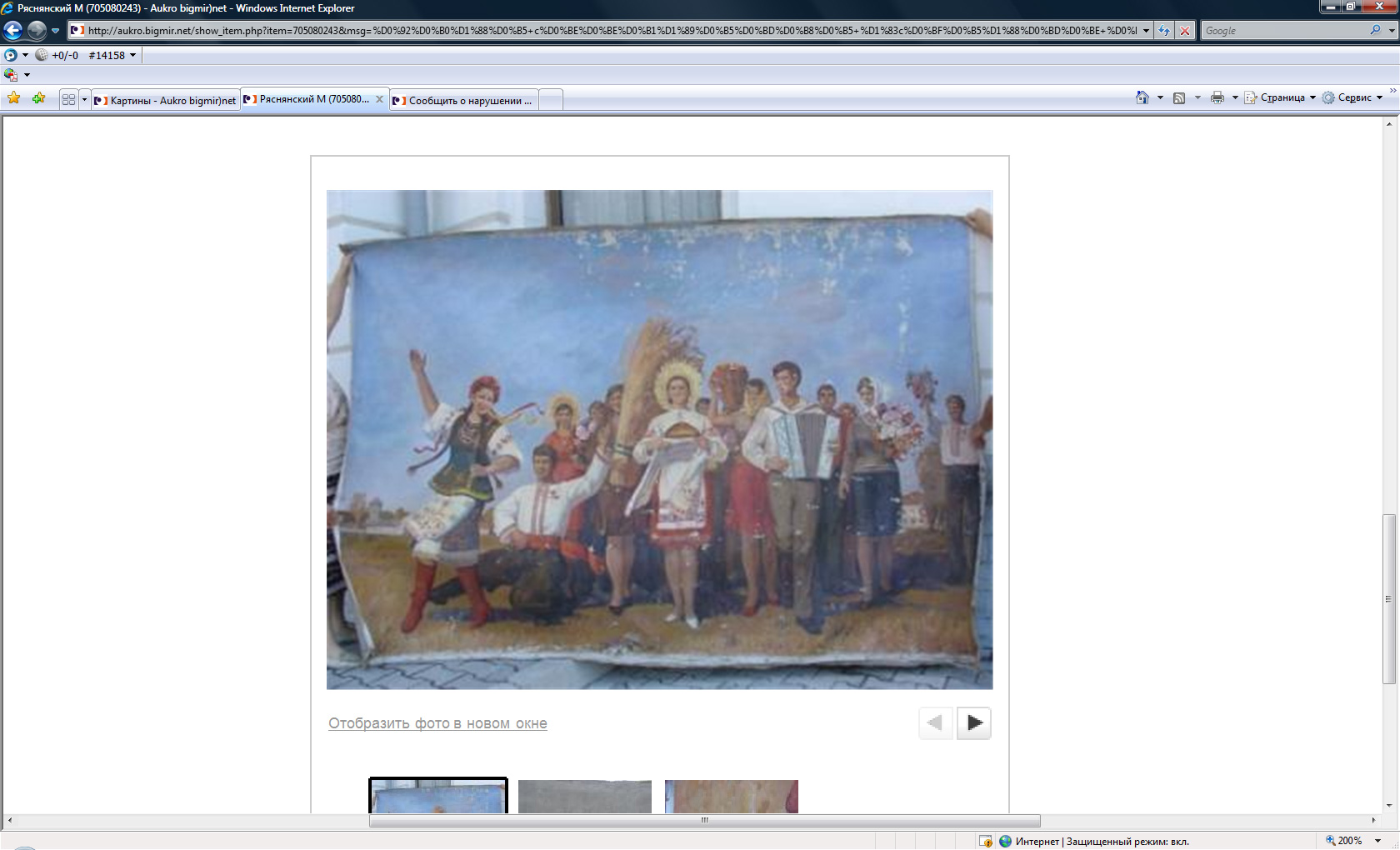This screenshot has width=1400, height=850.
Task: Expand the address bar history dropdown
Action: click(1147, 31)
